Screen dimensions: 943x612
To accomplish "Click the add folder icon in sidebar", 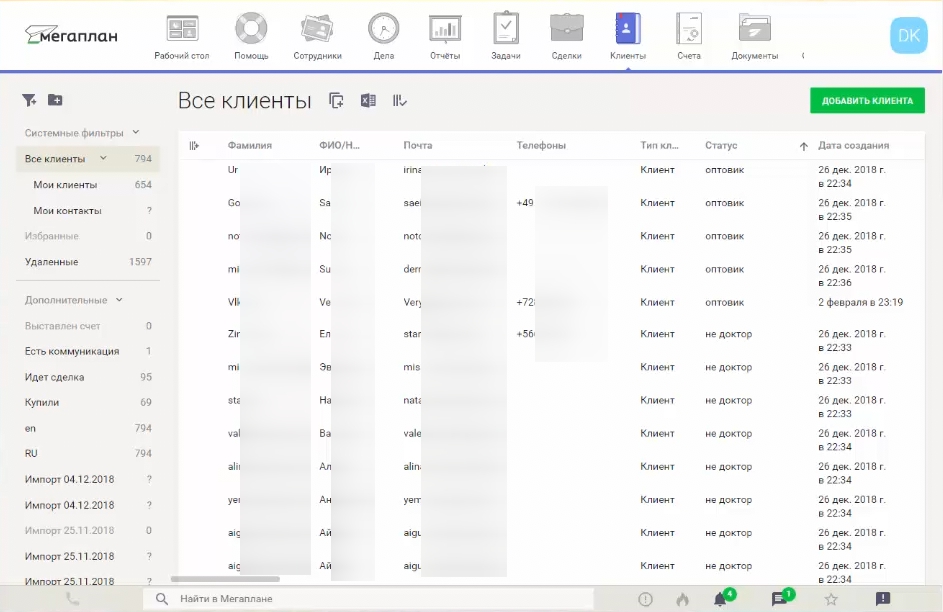I will 55,100.
